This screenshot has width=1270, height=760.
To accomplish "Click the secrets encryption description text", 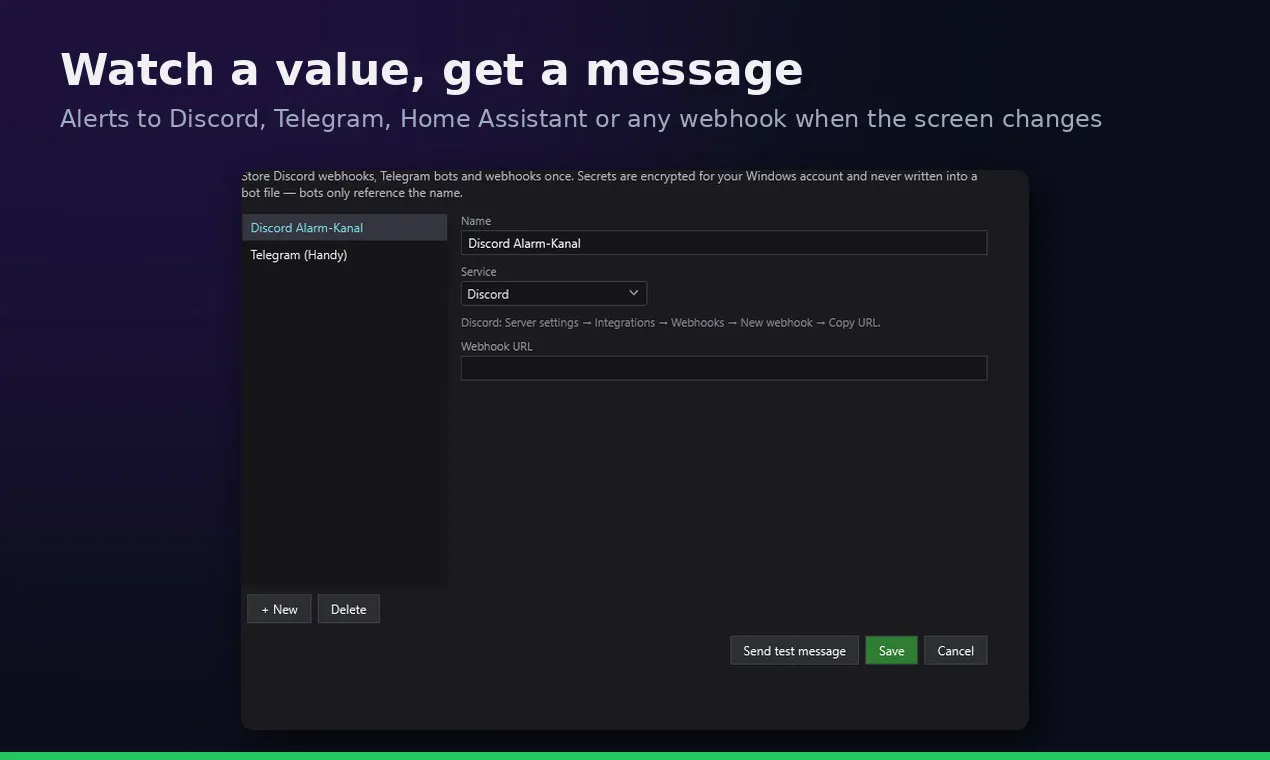I will [x=610, y=184].
